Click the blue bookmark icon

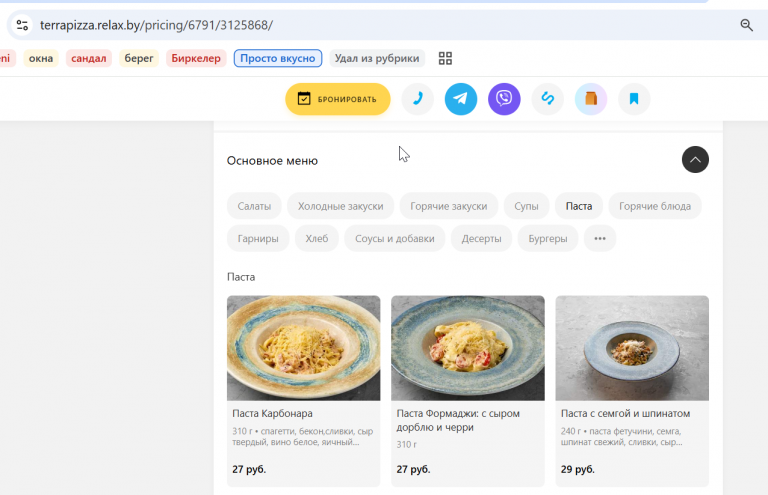pyautogui.click(x=634, y=99)
